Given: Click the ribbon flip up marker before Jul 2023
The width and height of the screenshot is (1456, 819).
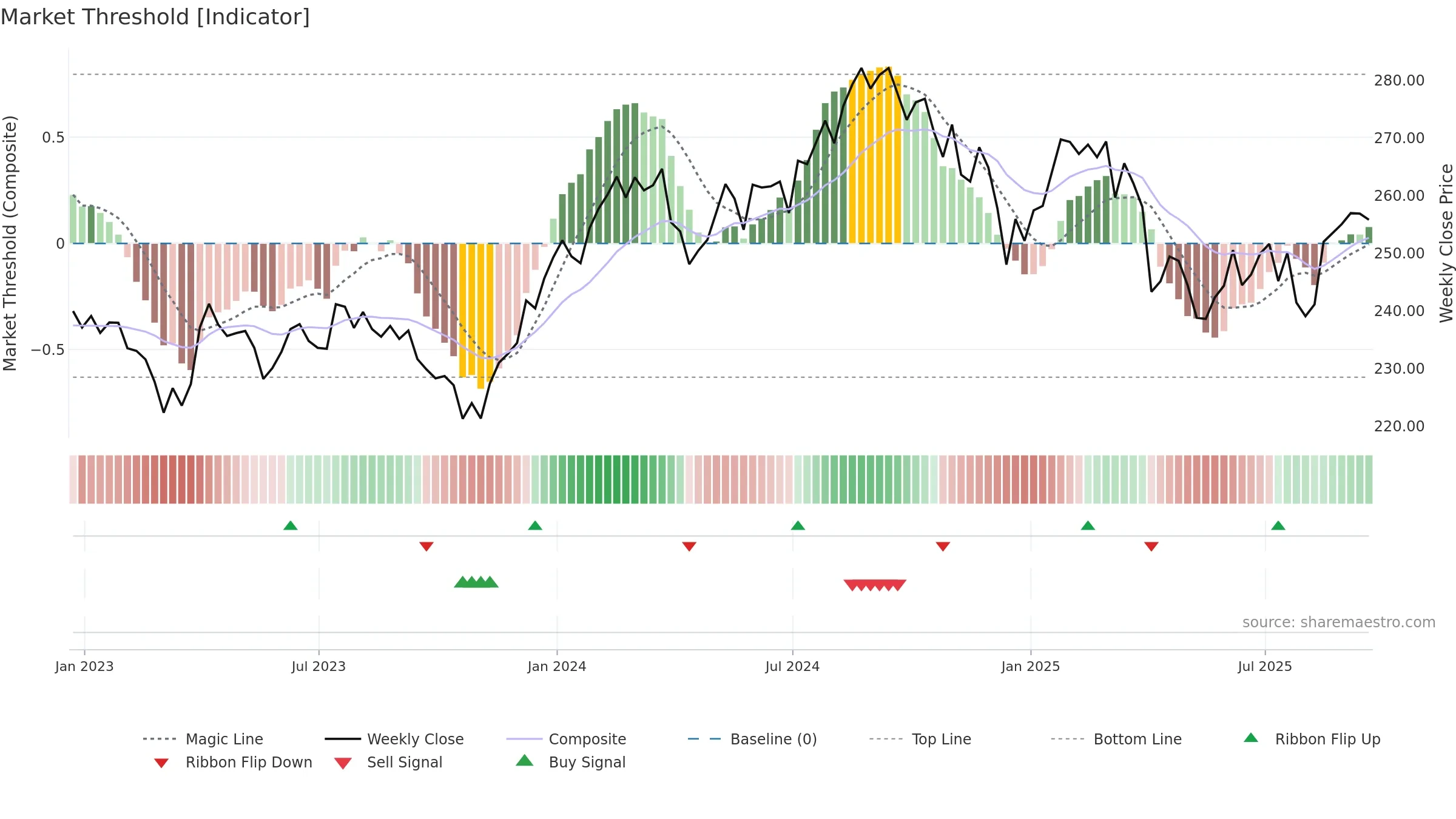Looking at the screenshot, I should point(291,525).
